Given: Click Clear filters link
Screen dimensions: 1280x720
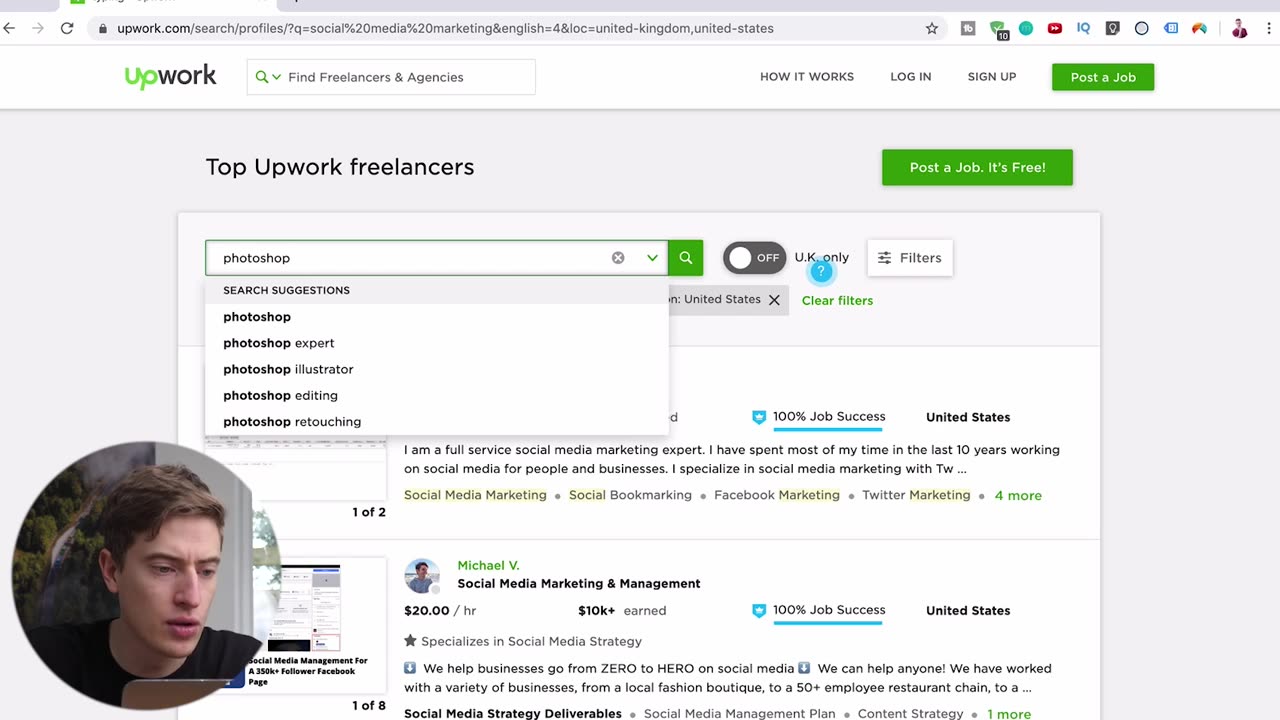Looking at the screenshot, I should (837, 300).
